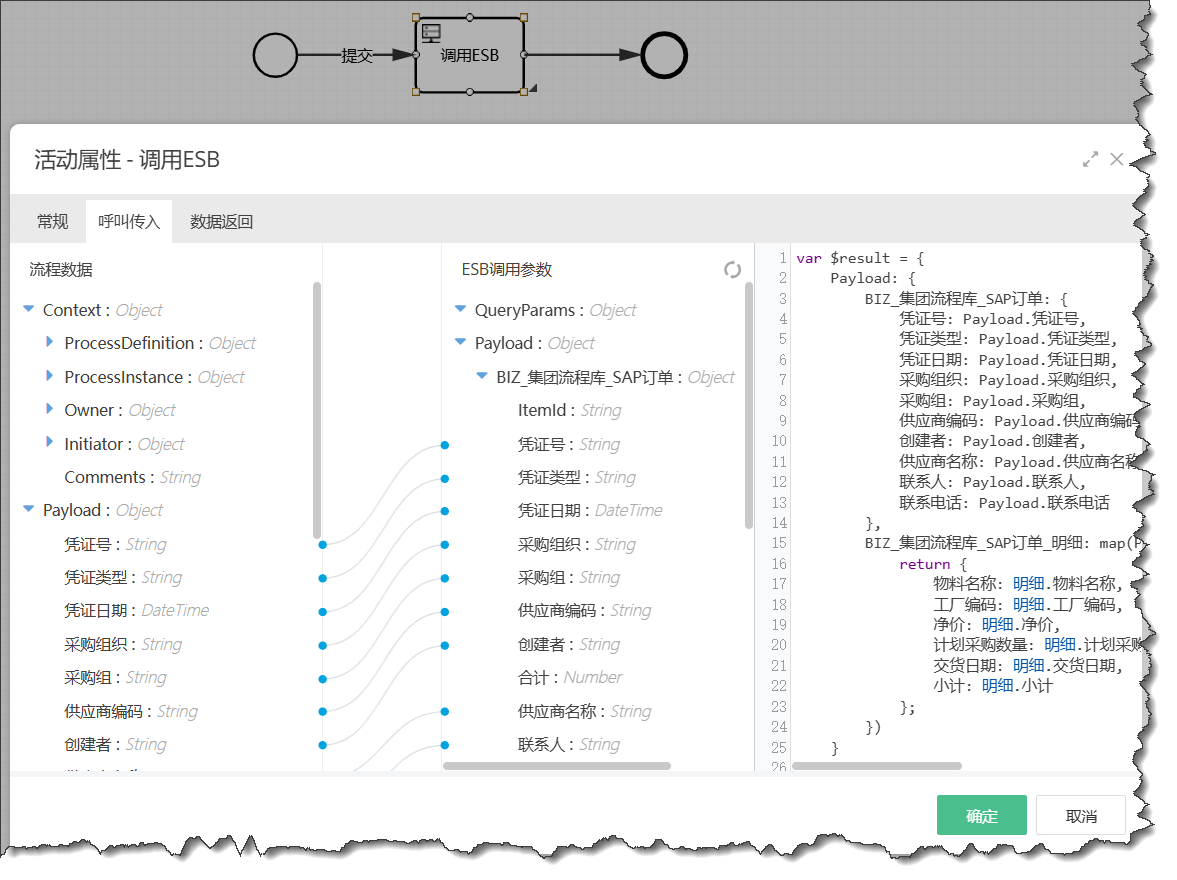The width and height of the screenshot is (1177, 880).
Task: Collapse the BIZ_集团流程库_SAP订单 node
Action: [x=482, y=377]
